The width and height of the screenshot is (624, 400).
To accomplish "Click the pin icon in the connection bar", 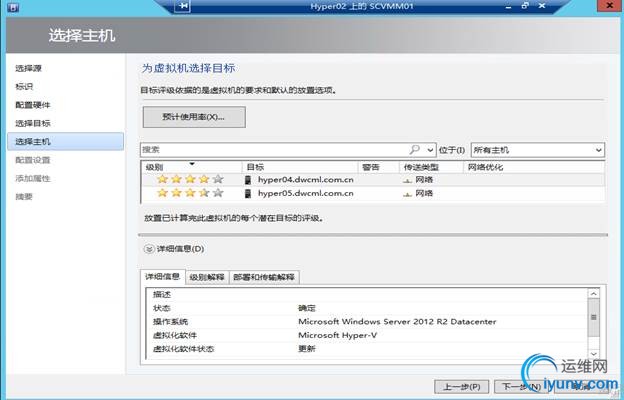I will click(x=183, y=6).
